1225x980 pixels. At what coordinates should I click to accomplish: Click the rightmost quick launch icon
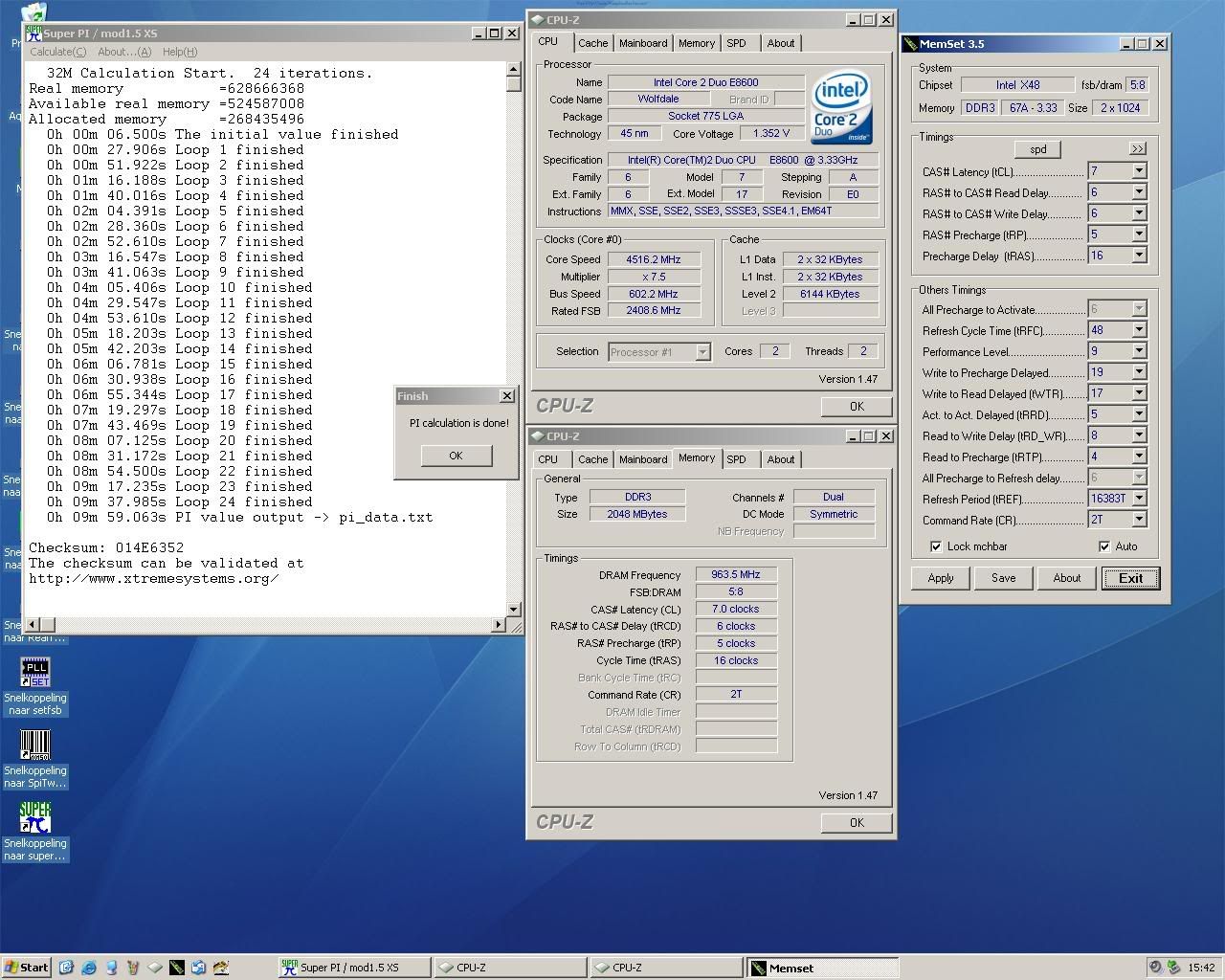(221, 968)
